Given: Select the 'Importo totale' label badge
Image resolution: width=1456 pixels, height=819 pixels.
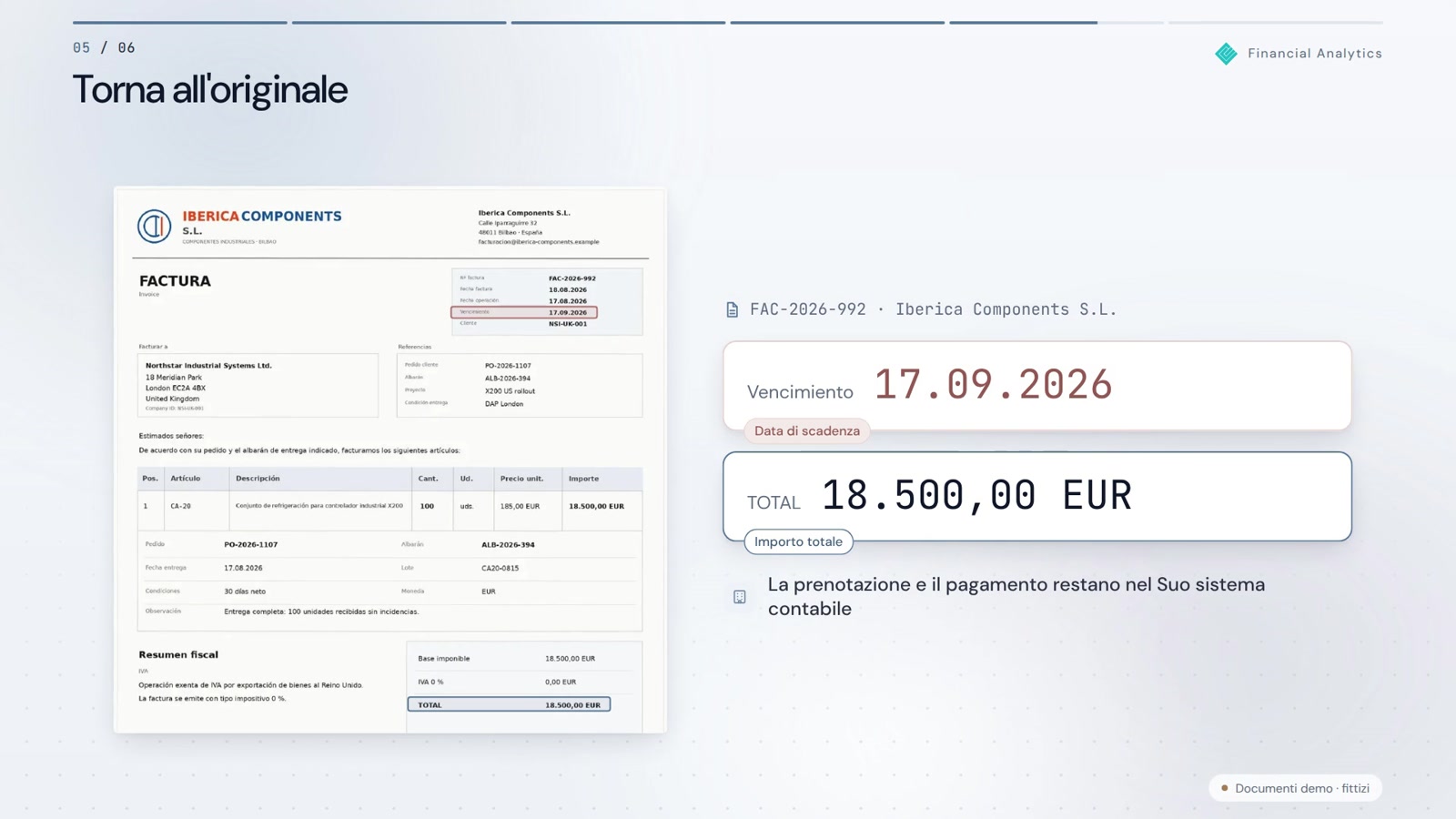Looking at the screenshot, I should (x=798, y=542).
